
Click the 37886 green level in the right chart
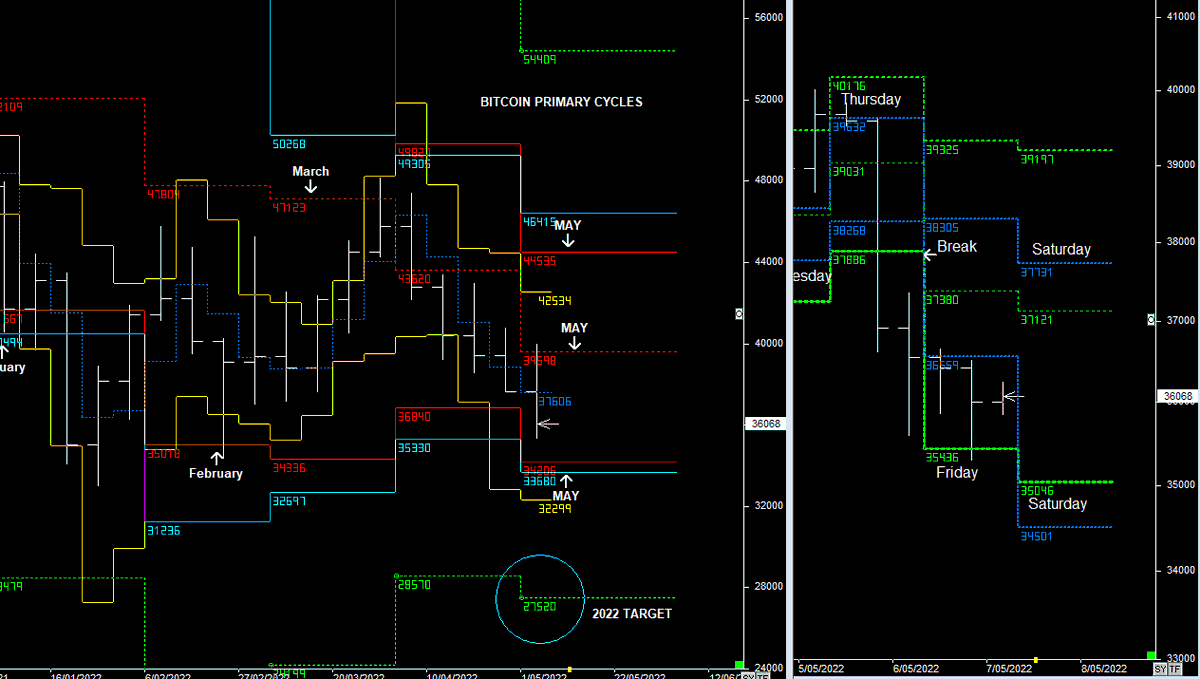(x=848, y=260)
